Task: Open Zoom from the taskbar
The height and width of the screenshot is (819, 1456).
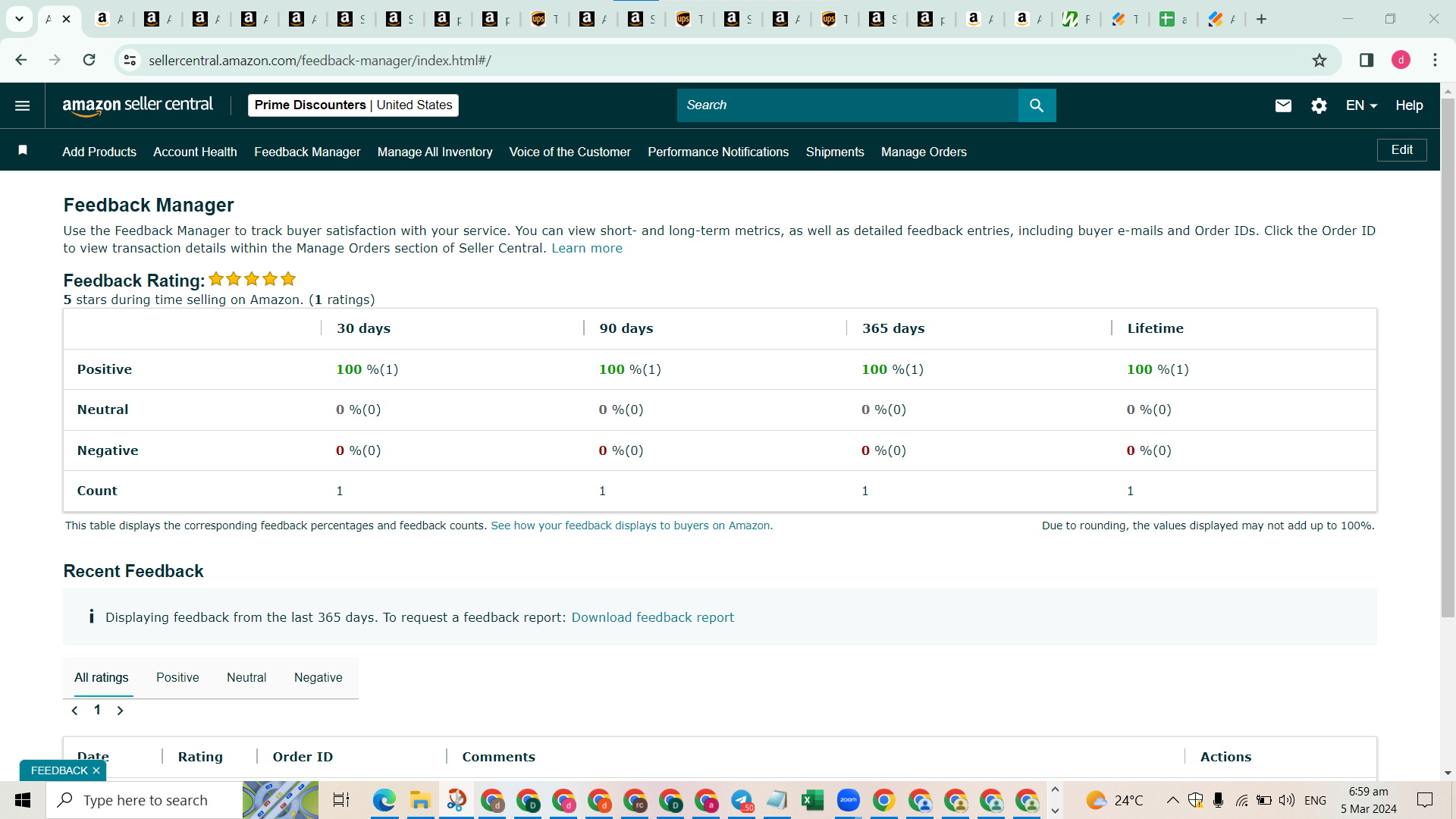Action: point(848,800)
